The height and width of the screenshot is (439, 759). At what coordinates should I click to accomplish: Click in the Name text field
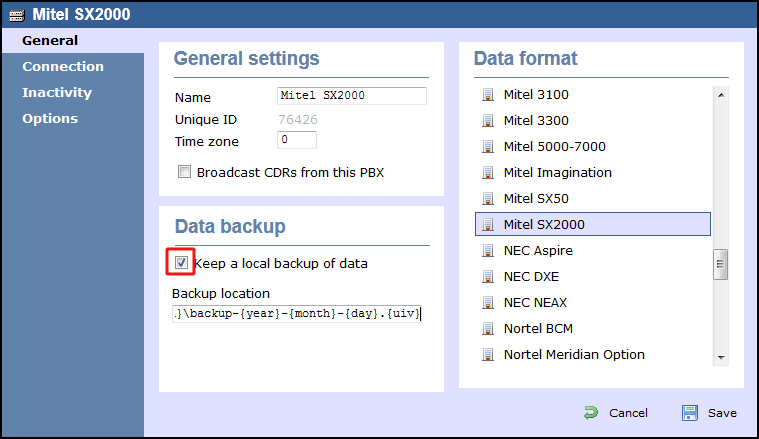351,96
